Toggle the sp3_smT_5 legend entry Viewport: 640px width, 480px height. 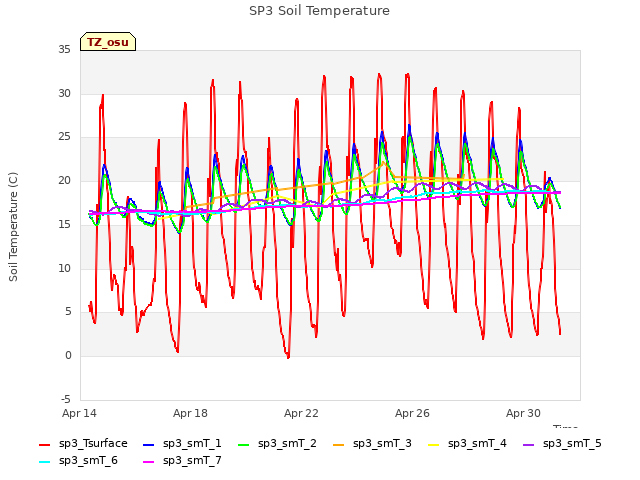(x=562, y=444)
